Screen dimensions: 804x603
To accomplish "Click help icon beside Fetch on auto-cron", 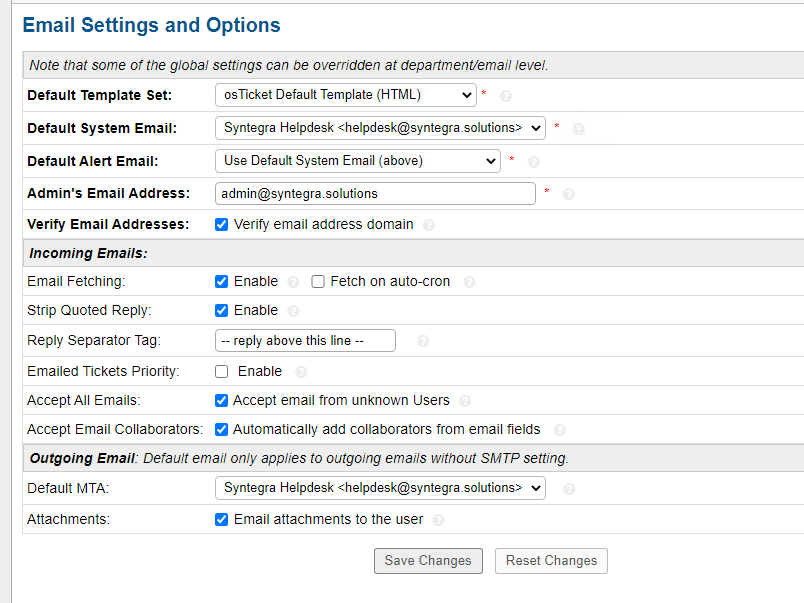I will tap(469, 282).
